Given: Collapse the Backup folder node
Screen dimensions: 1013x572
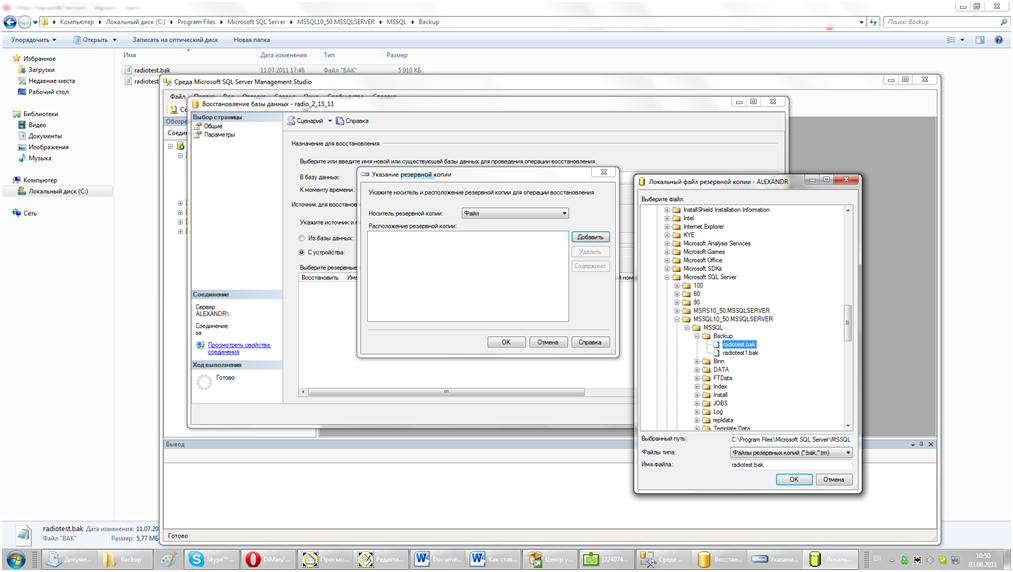Looking at the screenshot, I should 697,336.
